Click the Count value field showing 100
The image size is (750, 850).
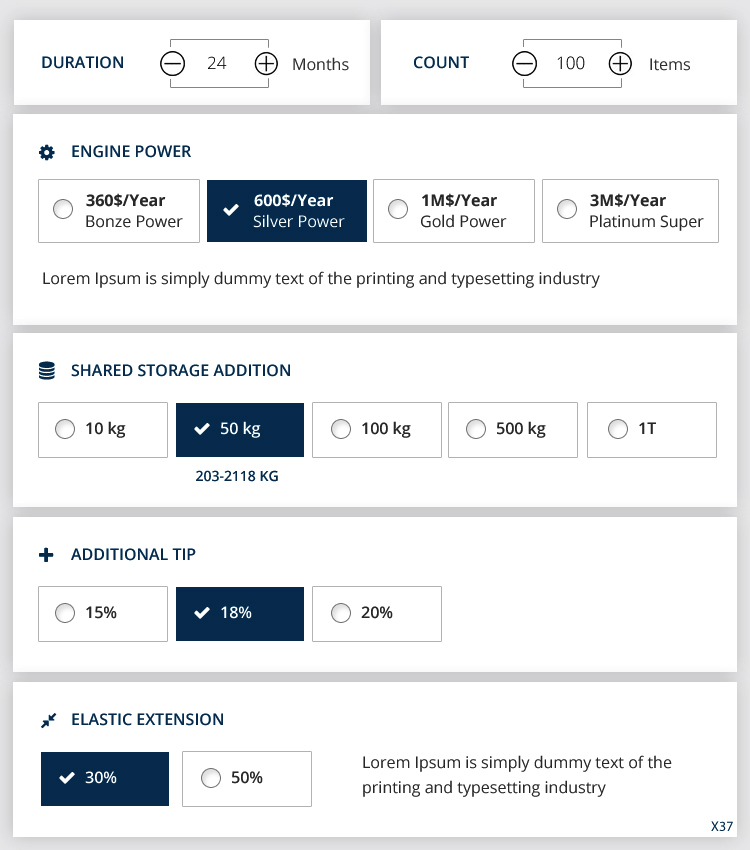pos(570,64)
